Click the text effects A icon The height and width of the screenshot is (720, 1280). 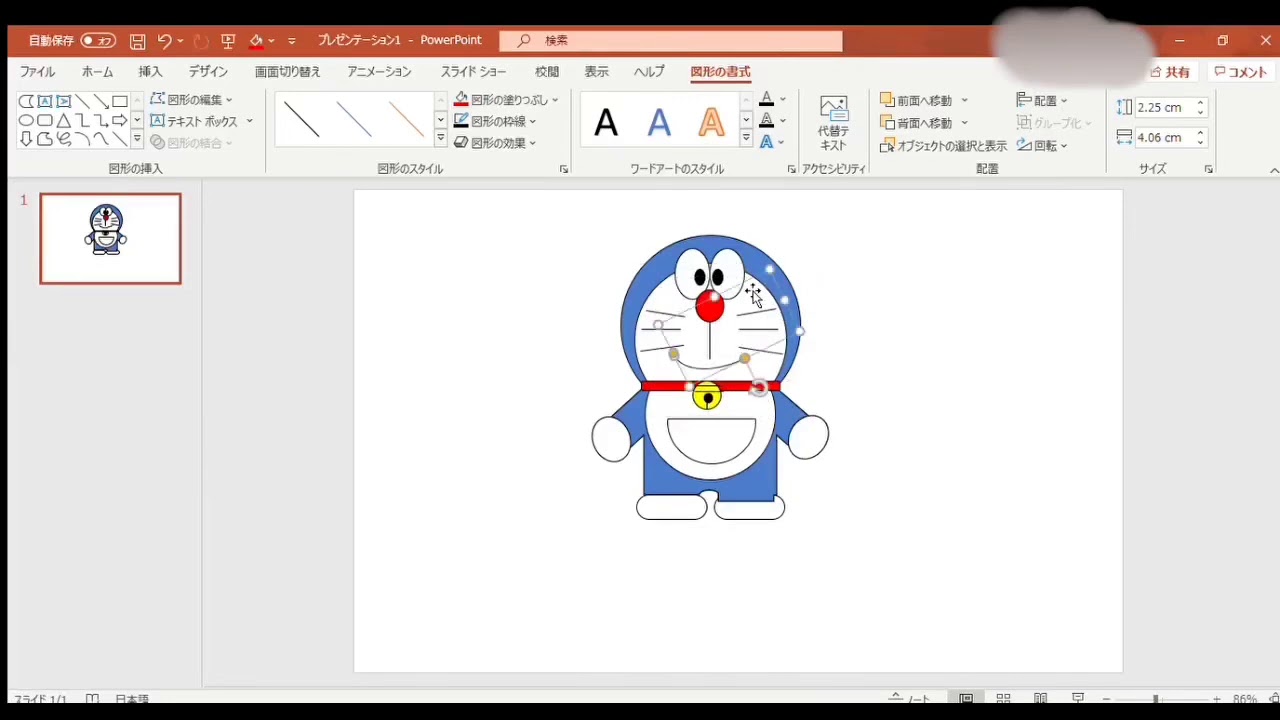tap(766, 143)
